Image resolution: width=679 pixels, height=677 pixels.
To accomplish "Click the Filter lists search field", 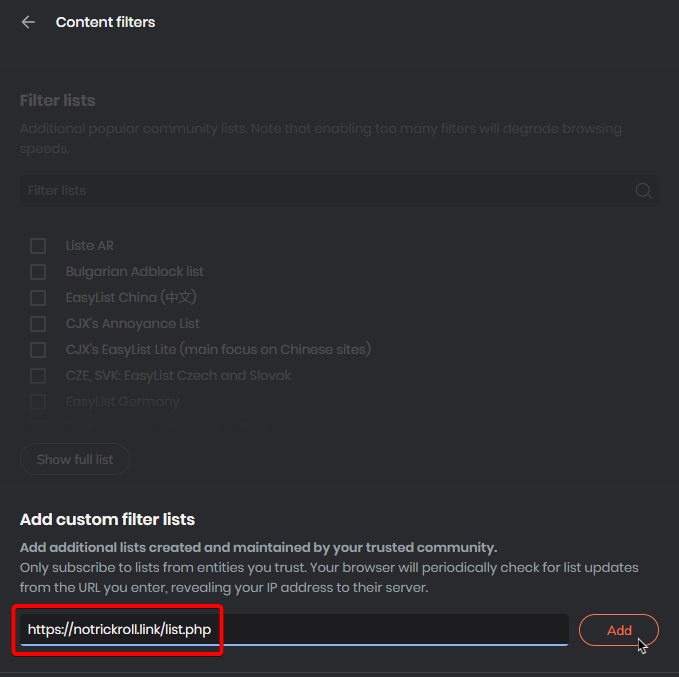I will (320, 191).
